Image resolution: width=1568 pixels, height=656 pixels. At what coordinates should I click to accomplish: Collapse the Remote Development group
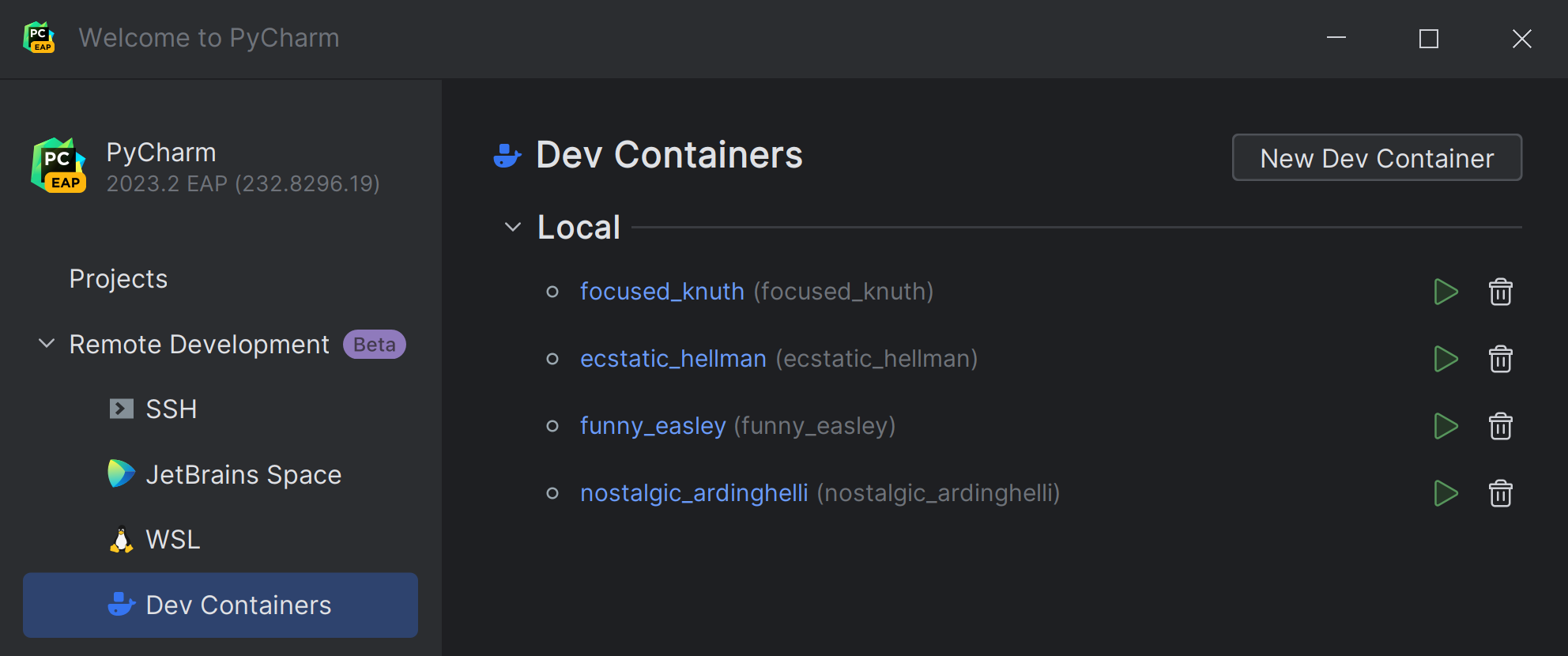pos(47,344)
